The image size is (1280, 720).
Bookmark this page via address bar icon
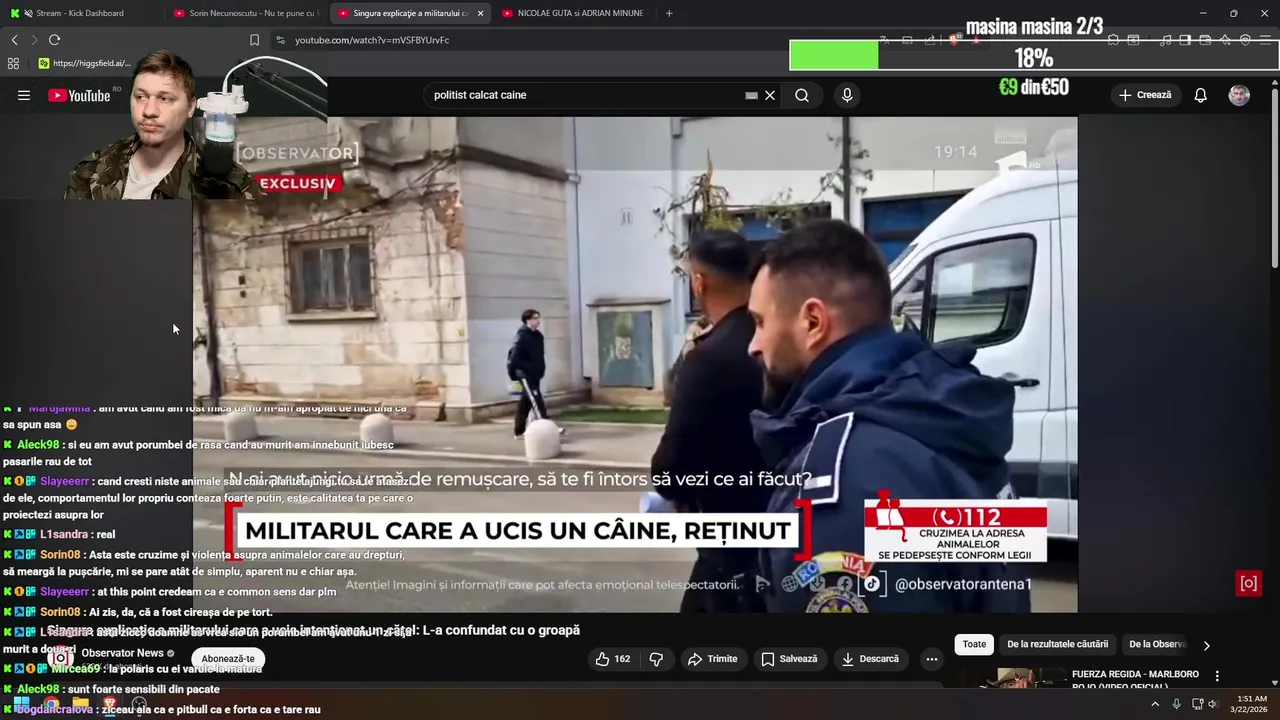pos(254,40)
